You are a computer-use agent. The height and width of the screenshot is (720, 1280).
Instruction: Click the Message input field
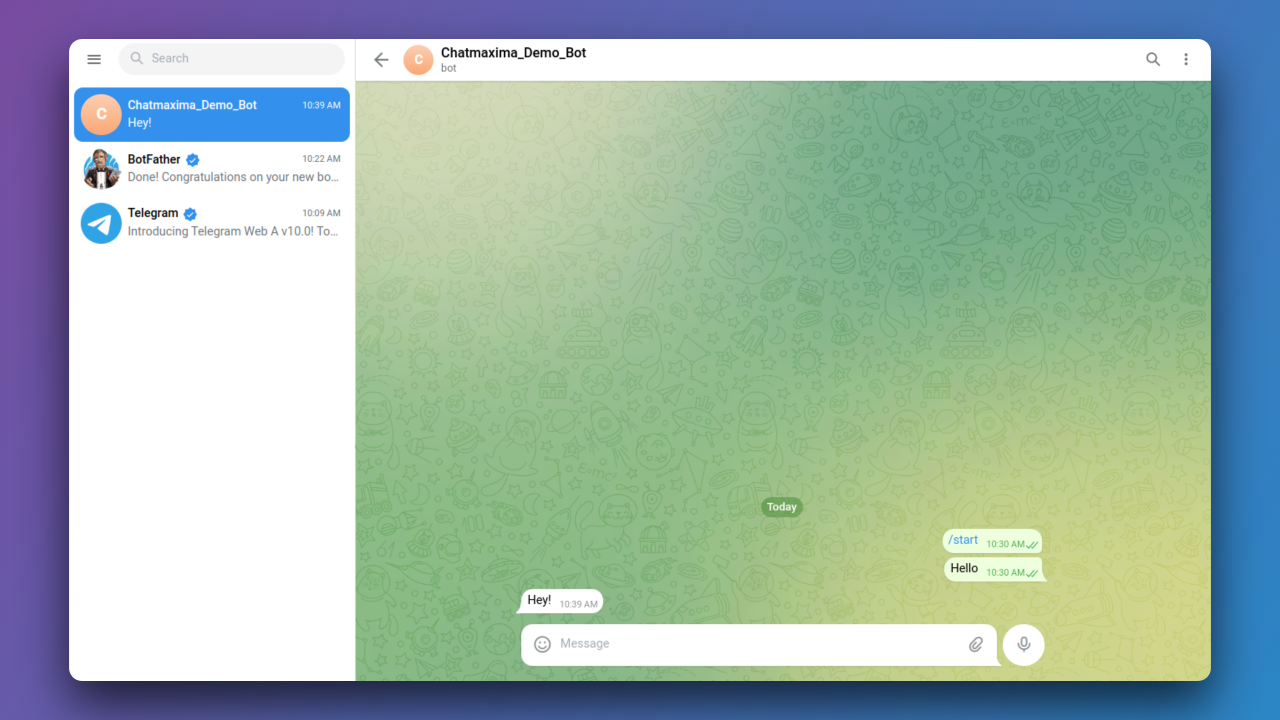[758, 644]
